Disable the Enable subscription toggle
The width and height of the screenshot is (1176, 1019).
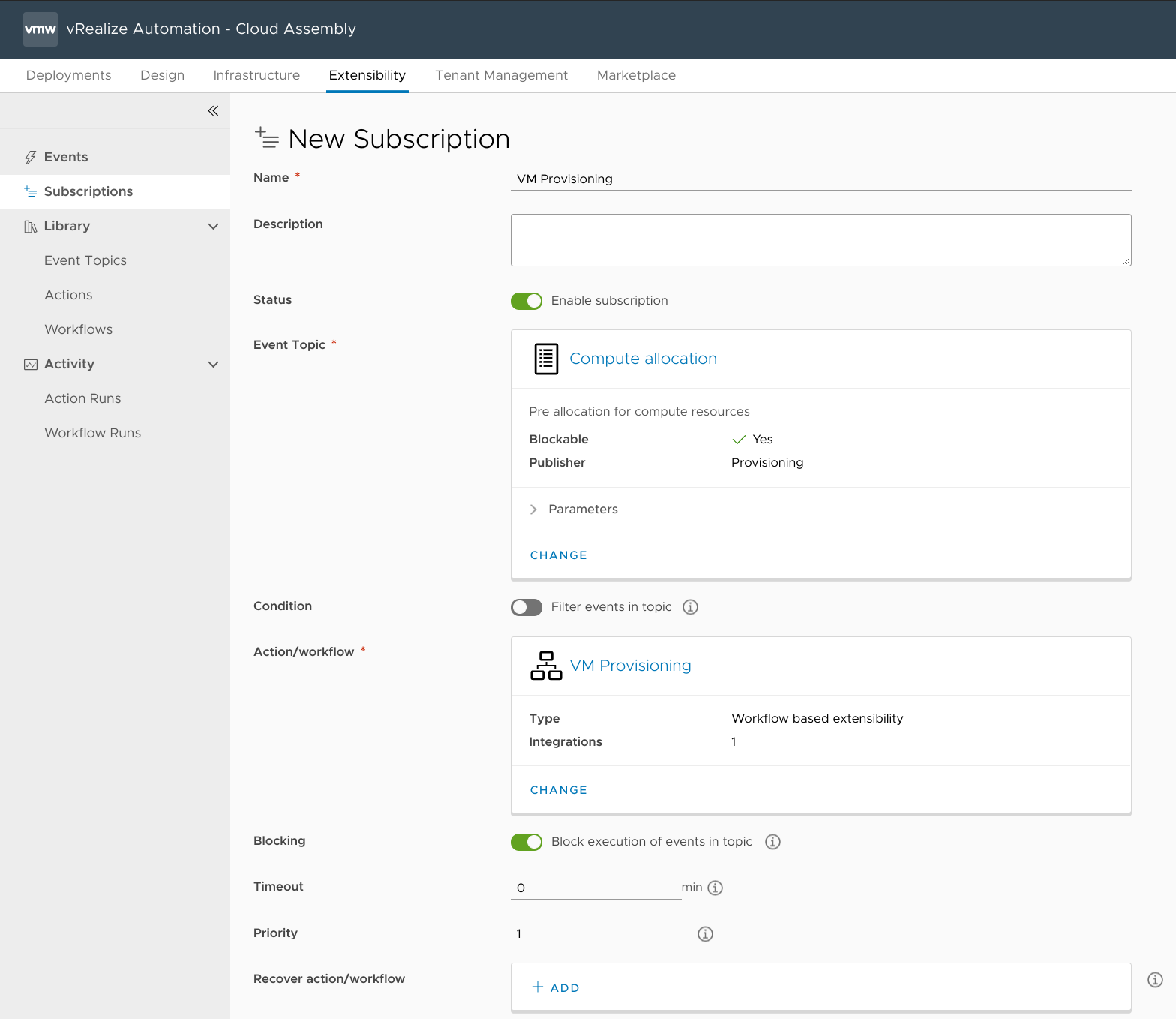526,301
